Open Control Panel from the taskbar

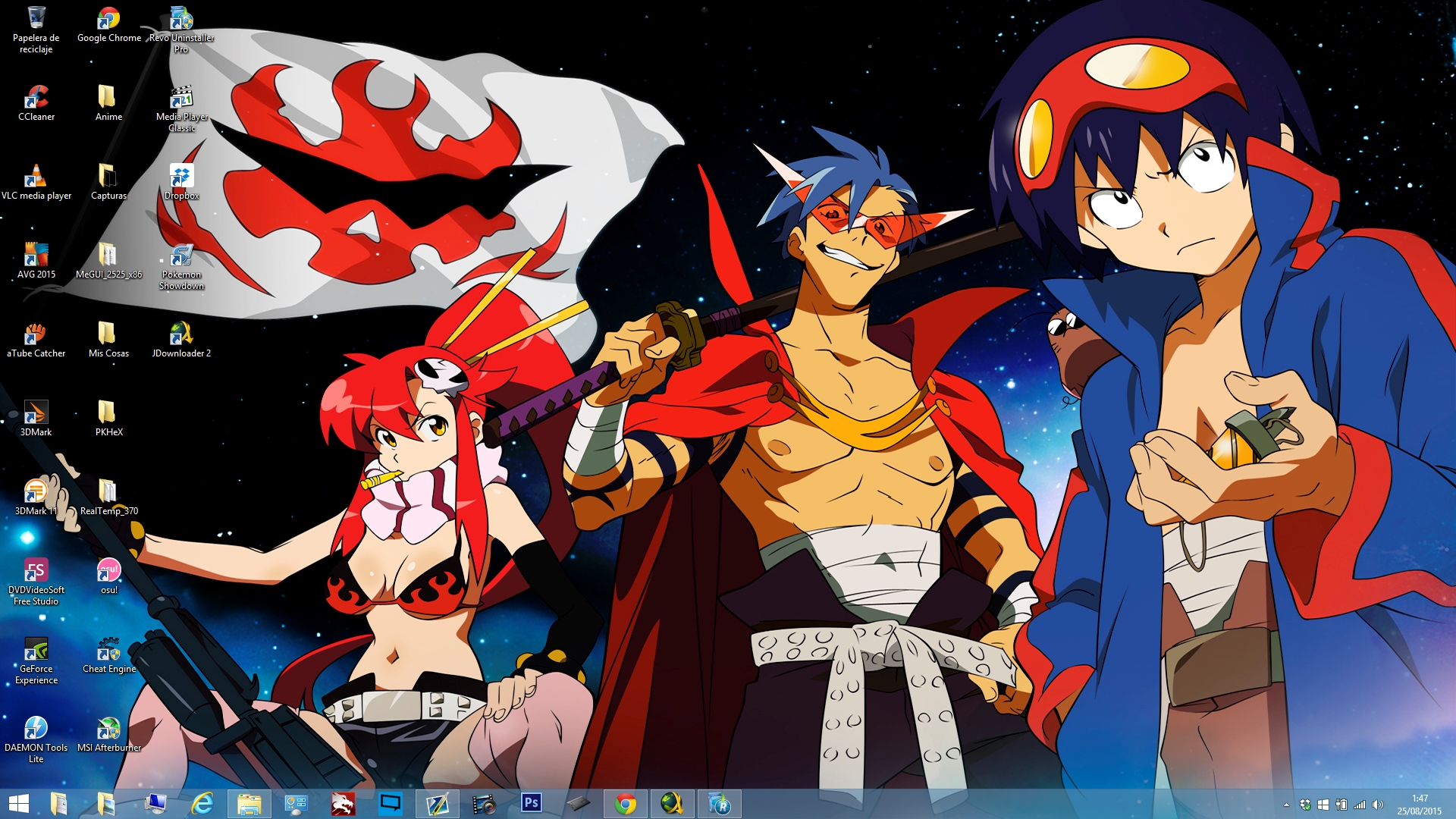pos(296,804)
